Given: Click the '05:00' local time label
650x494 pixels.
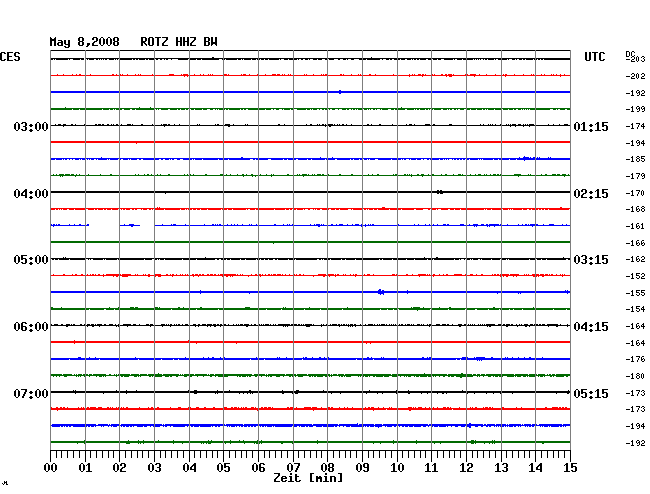Looking at the screenshot, I should 31,260.
